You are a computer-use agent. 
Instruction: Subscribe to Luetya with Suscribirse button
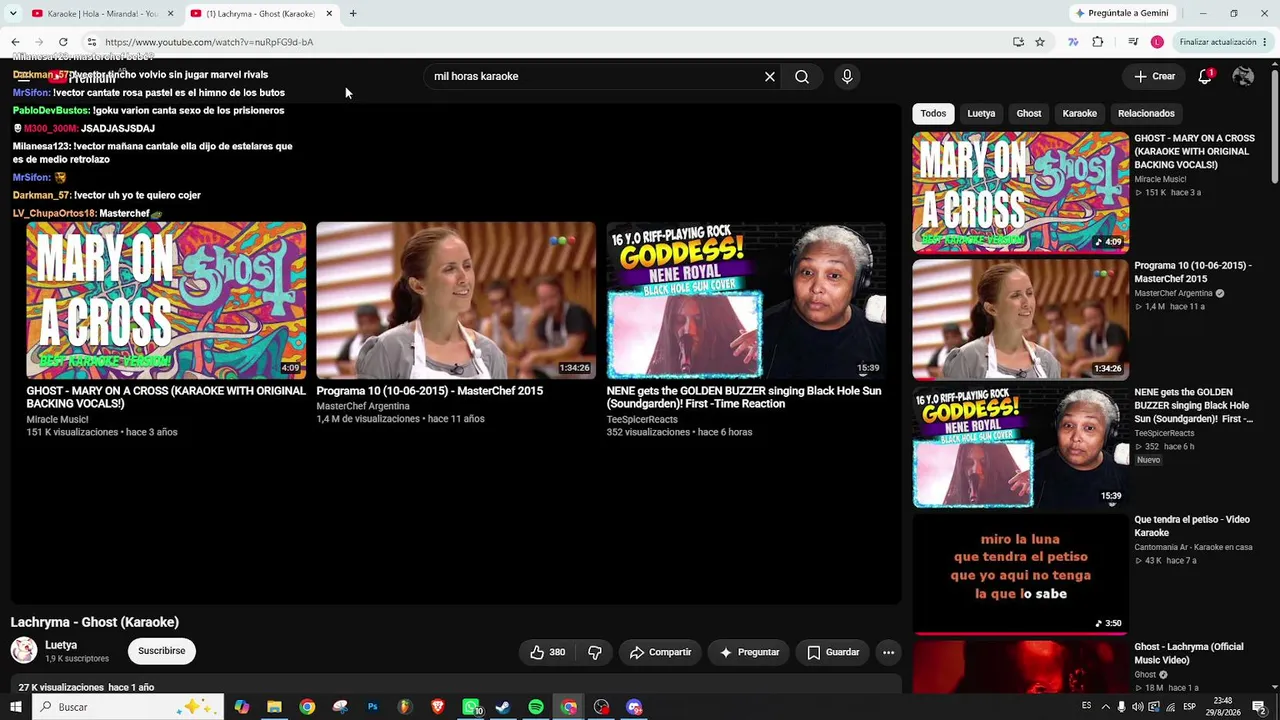(161, 651)
